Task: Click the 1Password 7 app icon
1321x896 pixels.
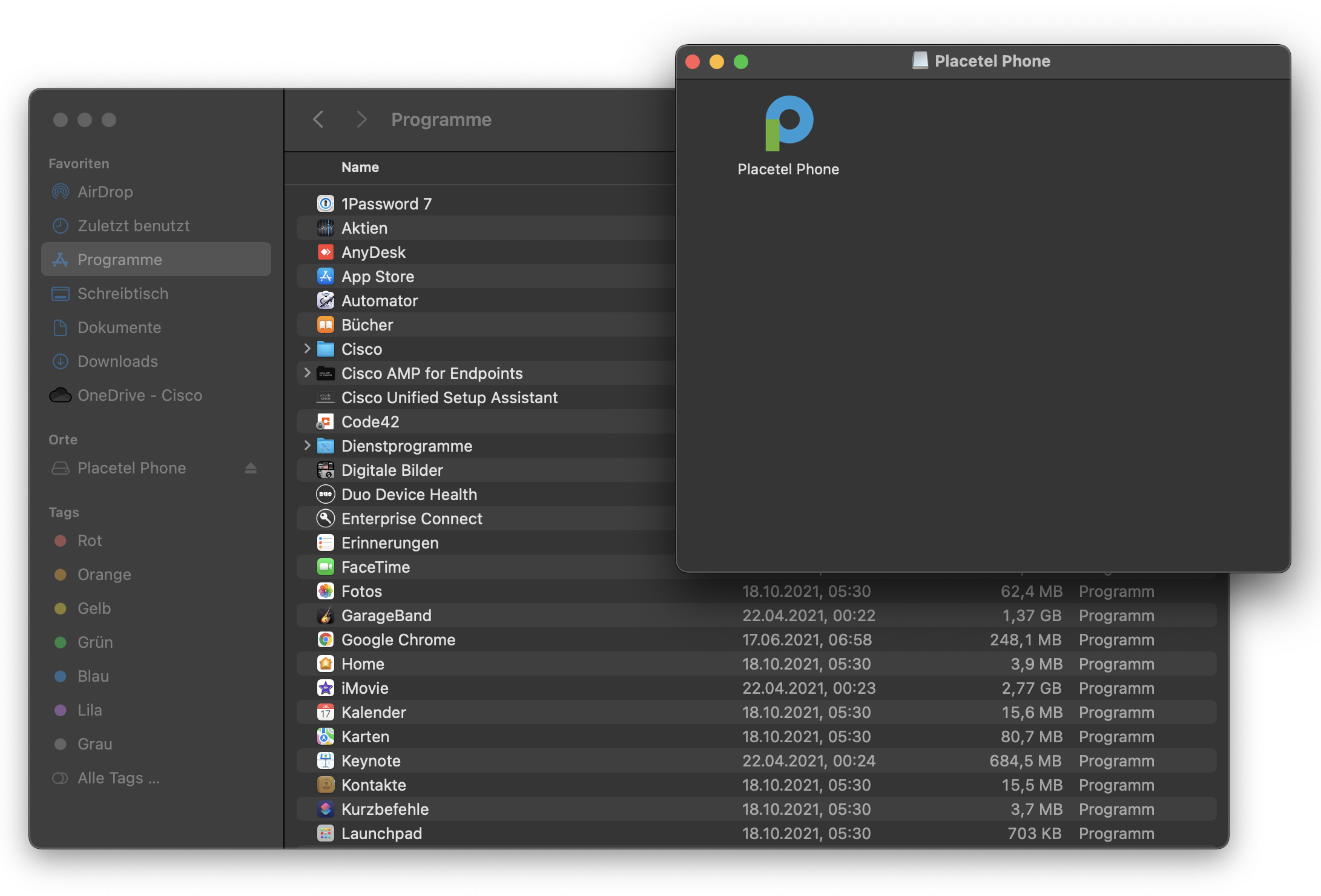Action: (326, 203)
